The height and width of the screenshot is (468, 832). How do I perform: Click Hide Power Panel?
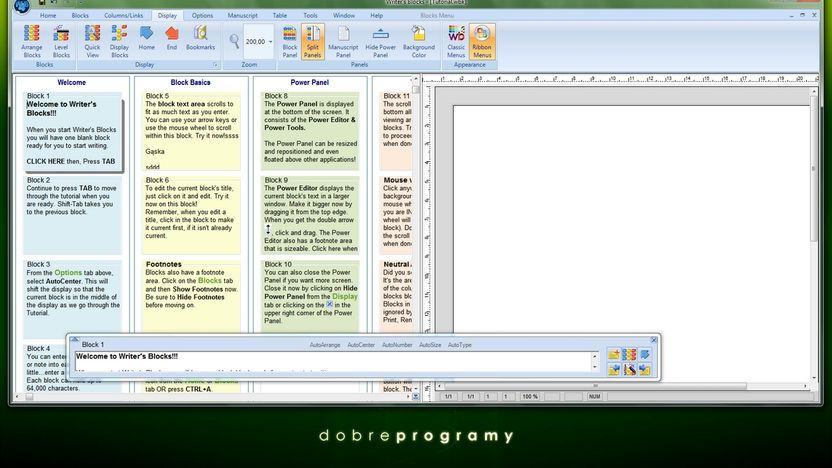pos(380,41)
